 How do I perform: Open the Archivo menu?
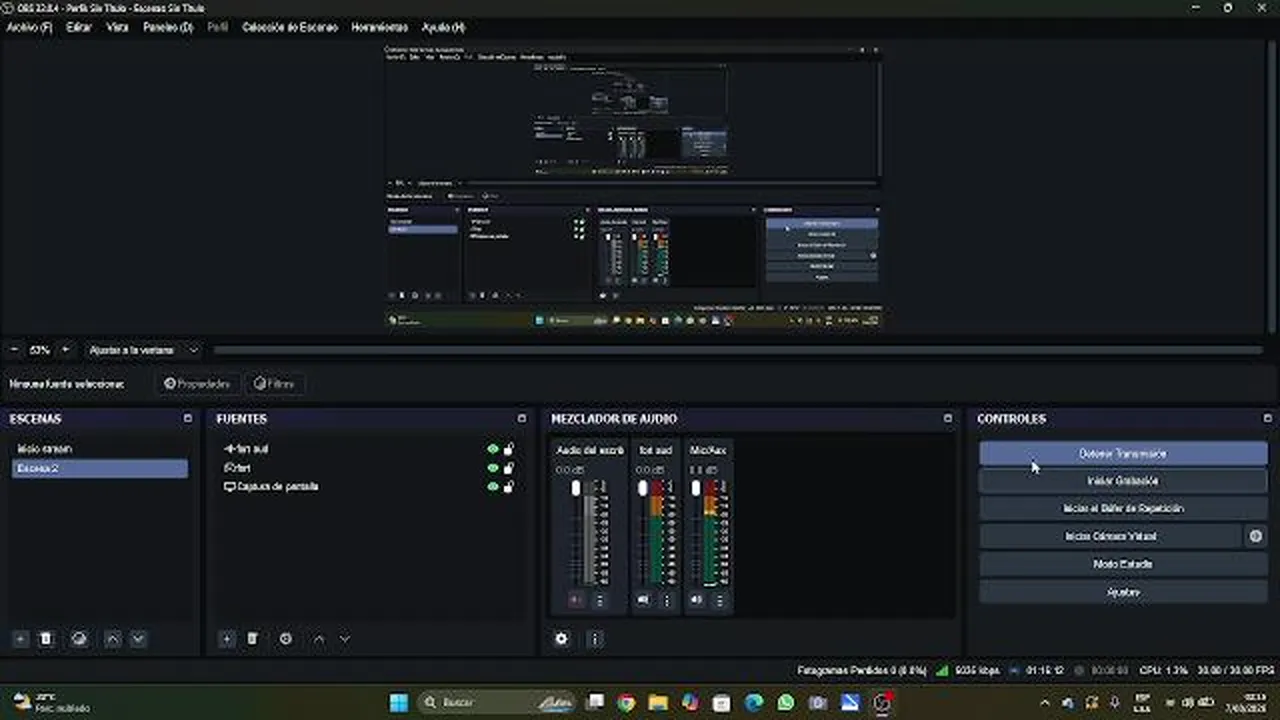click(x=29, y=27)
